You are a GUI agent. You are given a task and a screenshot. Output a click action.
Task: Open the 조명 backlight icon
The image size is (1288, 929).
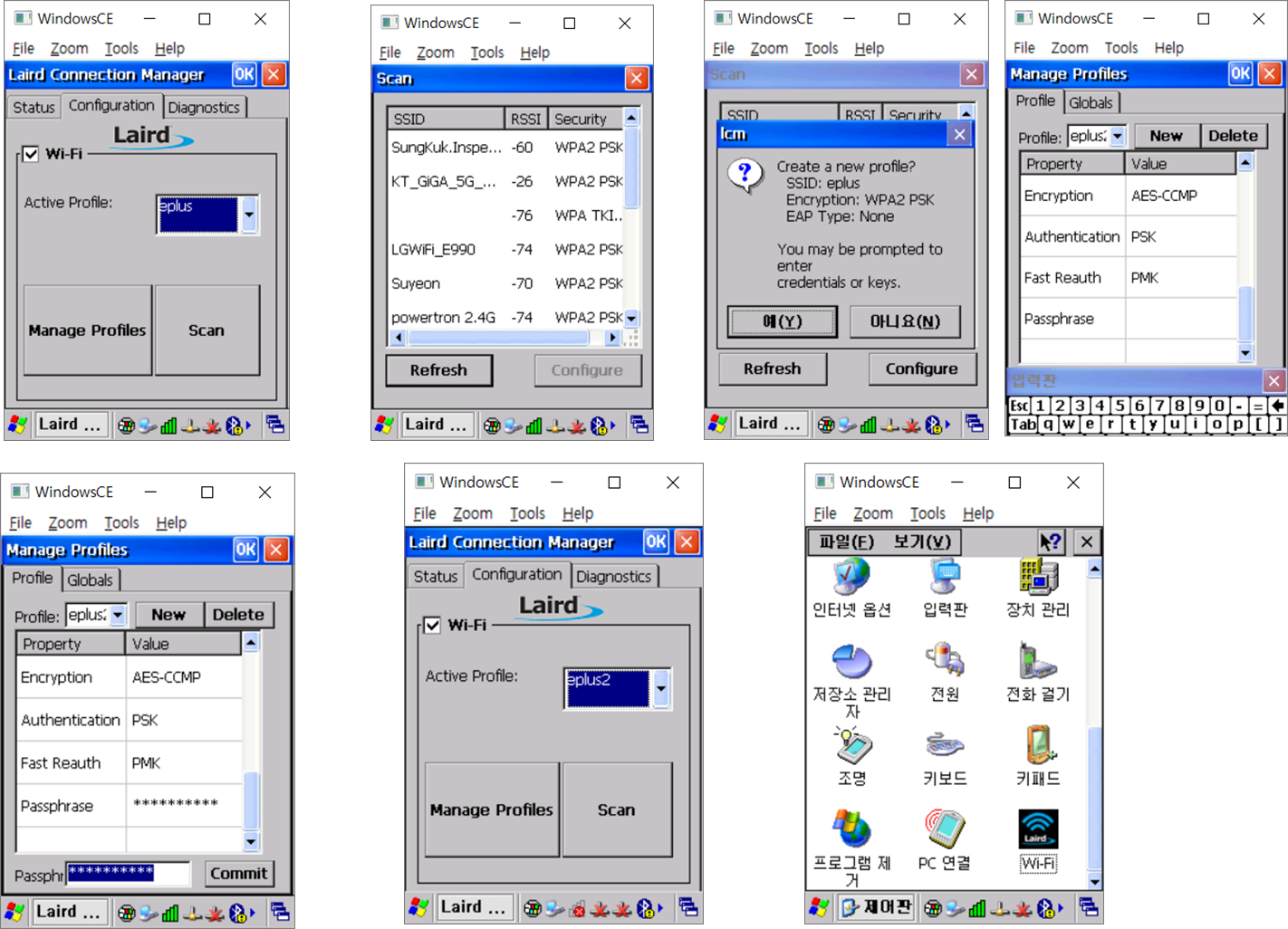click(851, 756)
